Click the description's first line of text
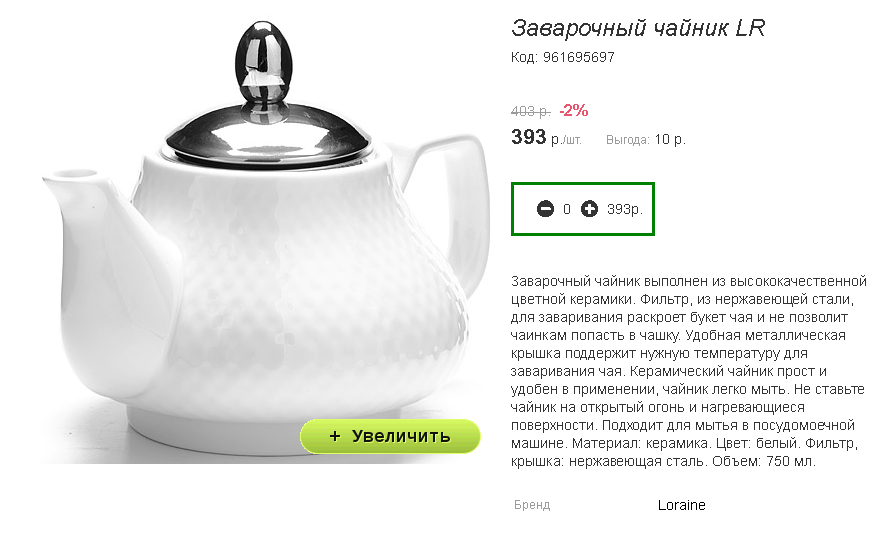 (688, 281)
